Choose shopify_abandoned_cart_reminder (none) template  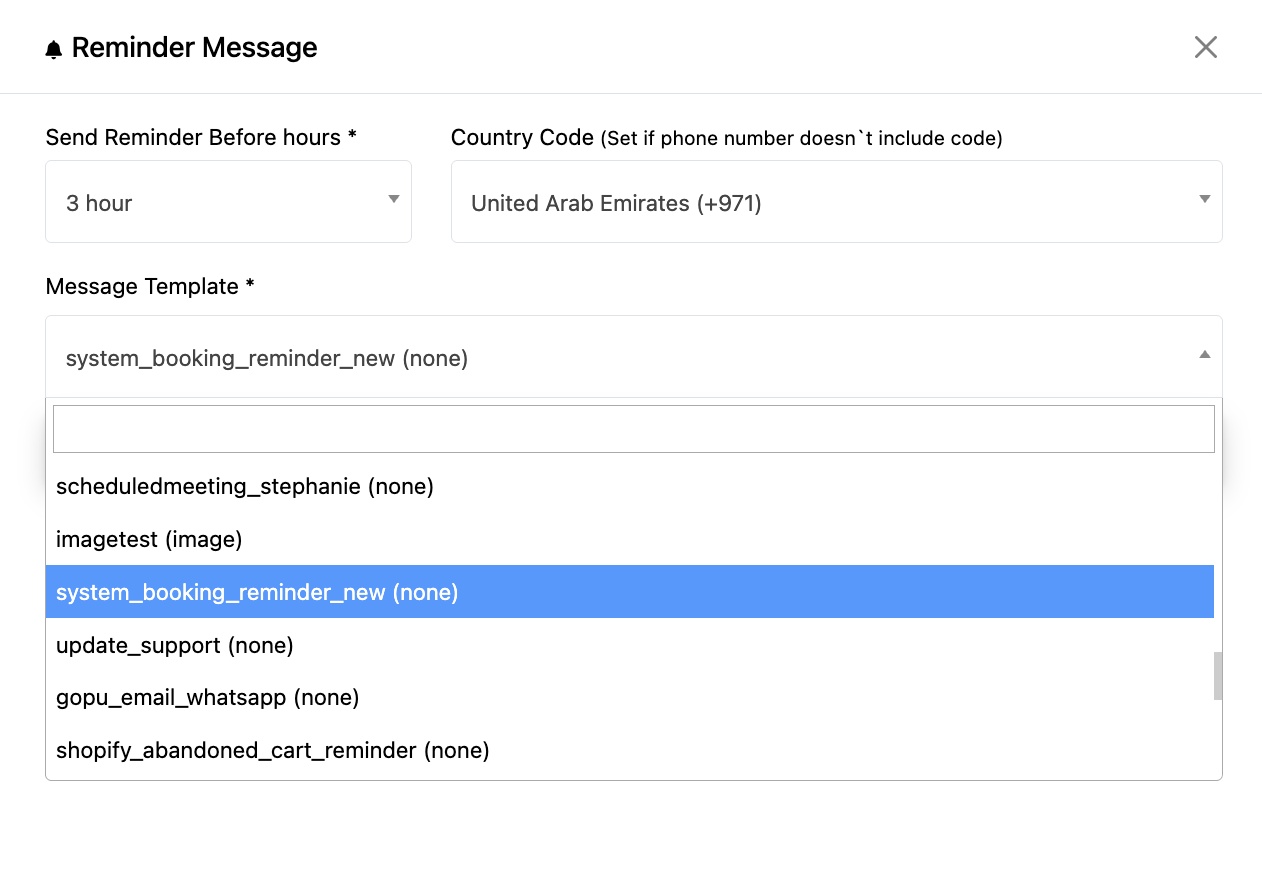point(629,751)
